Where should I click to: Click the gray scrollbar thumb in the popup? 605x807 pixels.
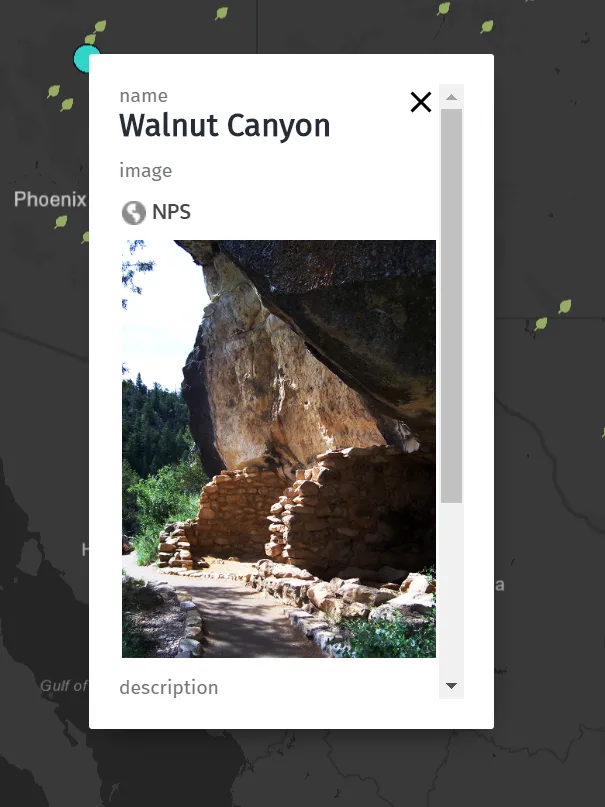[451, 306]
